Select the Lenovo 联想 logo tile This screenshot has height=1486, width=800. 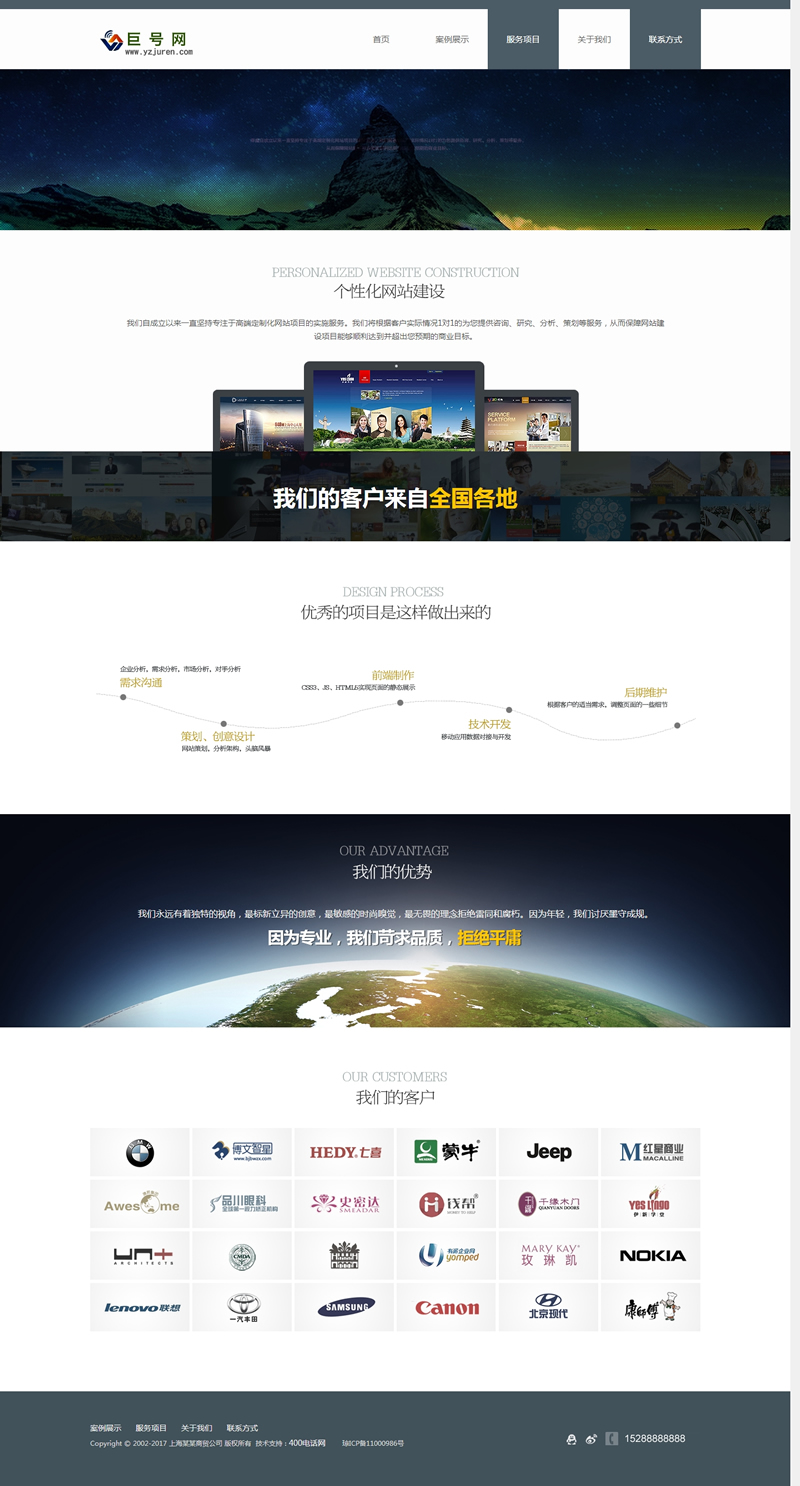click(x=140, y=1308)
